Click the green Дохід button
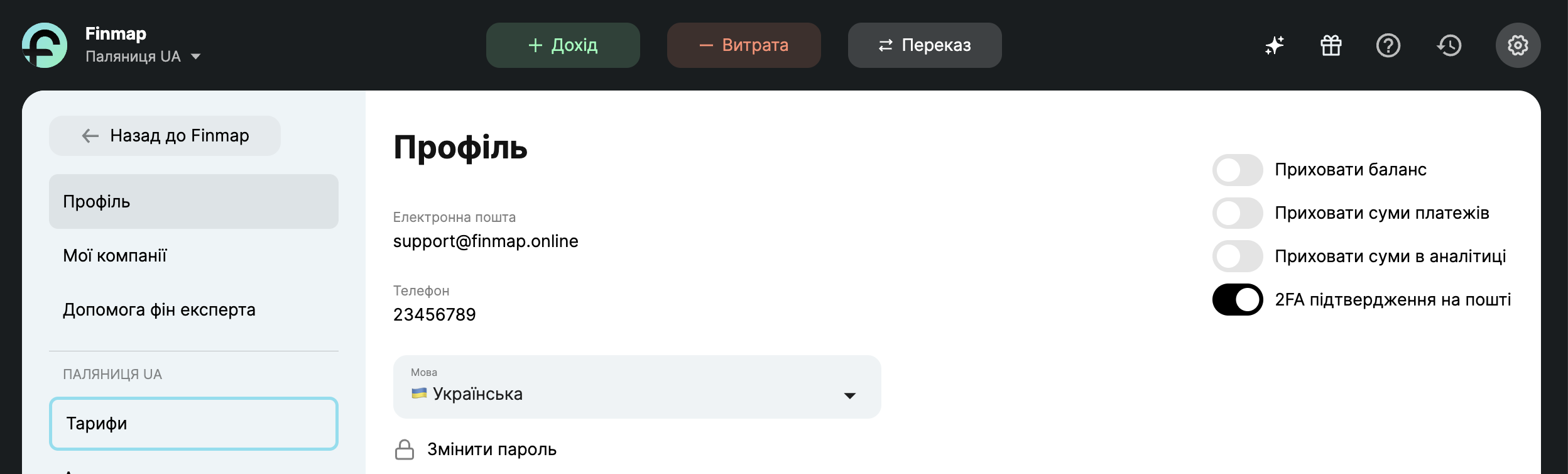Screen dimensions: 1568x474 563,45
